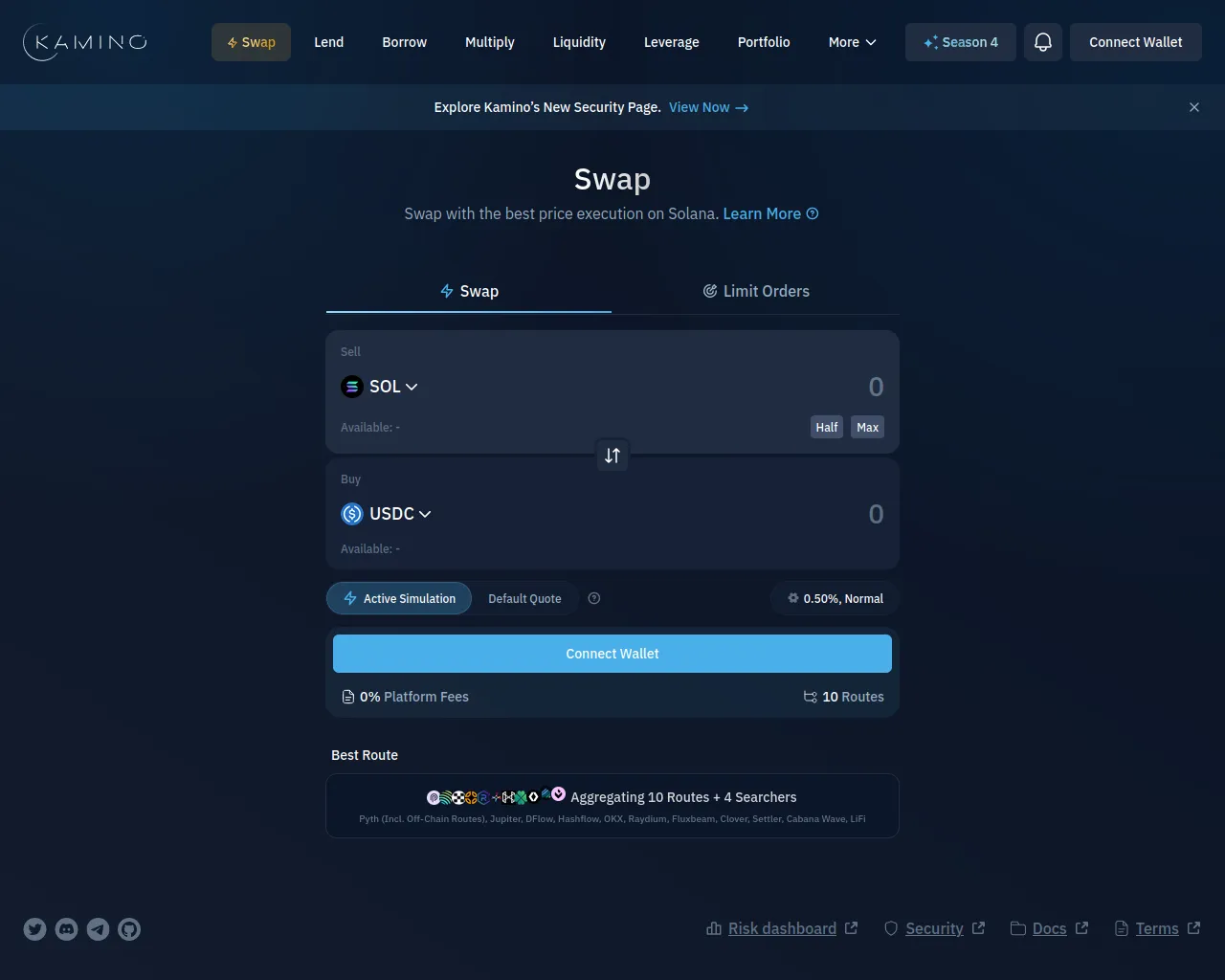Image resolution: width=1225 pixels, height=980 pixels.
Task: Go to the Swap nav item
Action: pyautogui.click(x=251, y=42)
